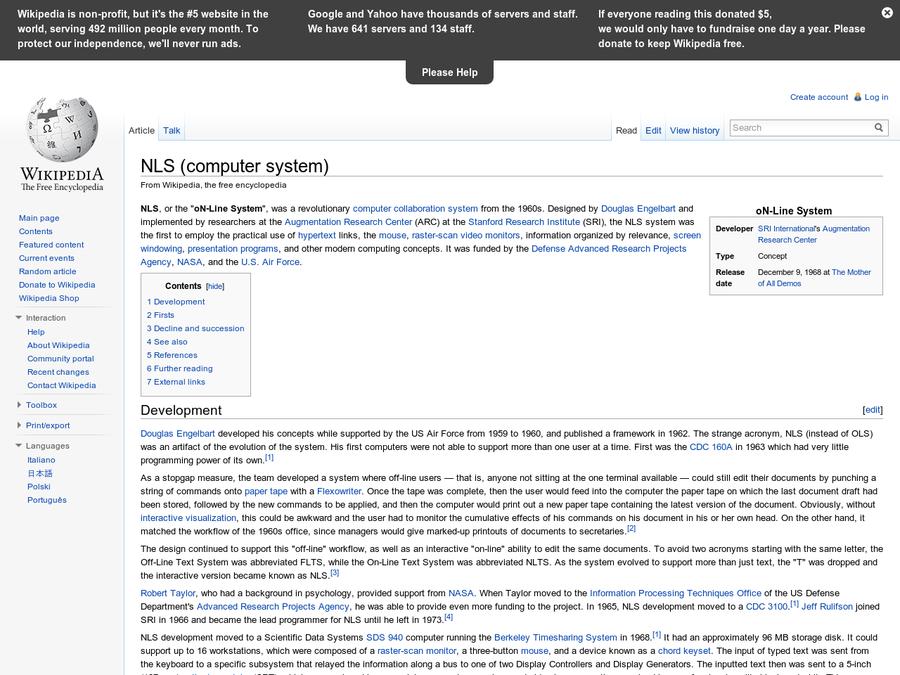Switch language to Português

[46, 500]
